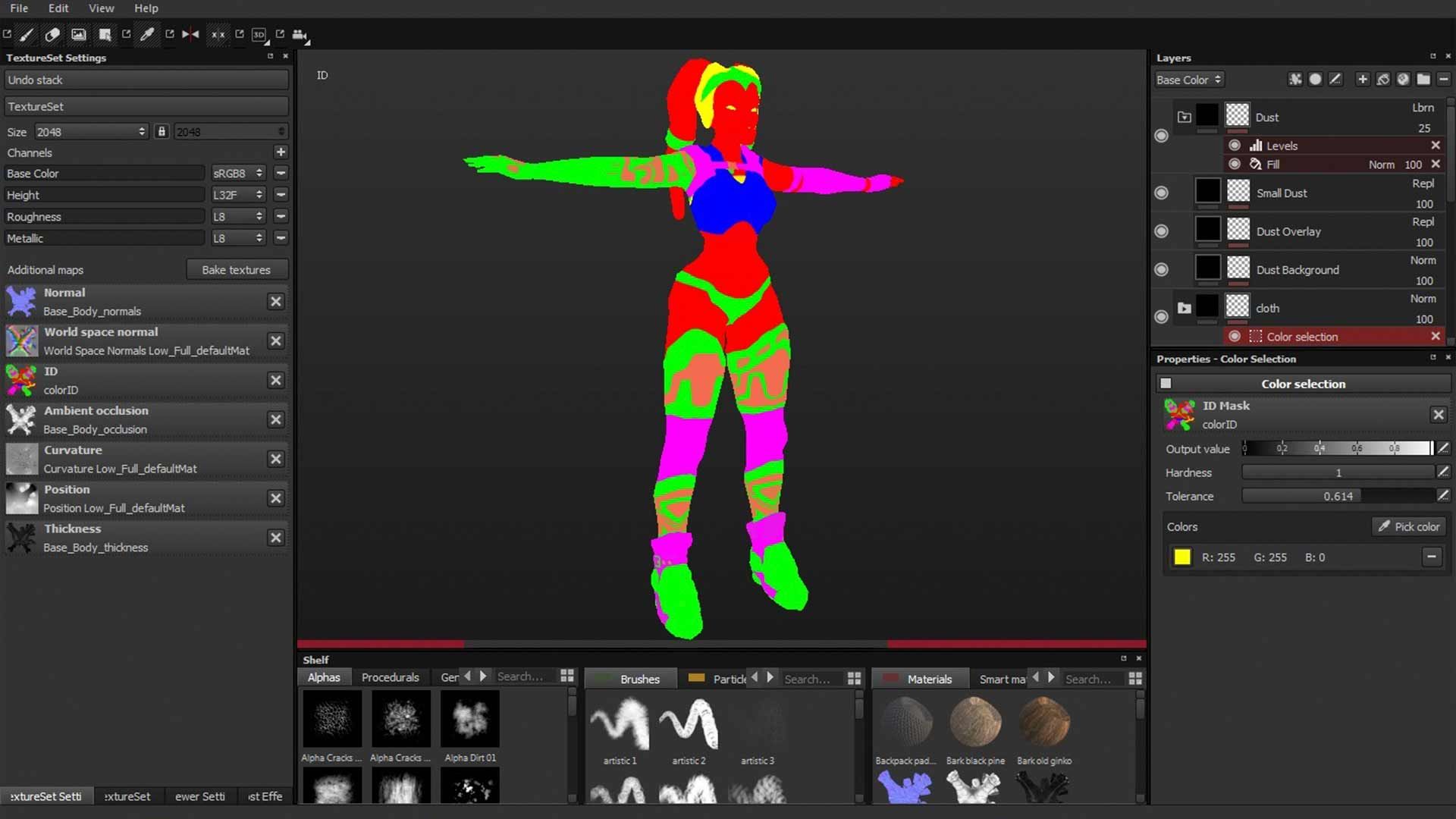Toggle the Color selection checkbox

[x=1166, y=384]
